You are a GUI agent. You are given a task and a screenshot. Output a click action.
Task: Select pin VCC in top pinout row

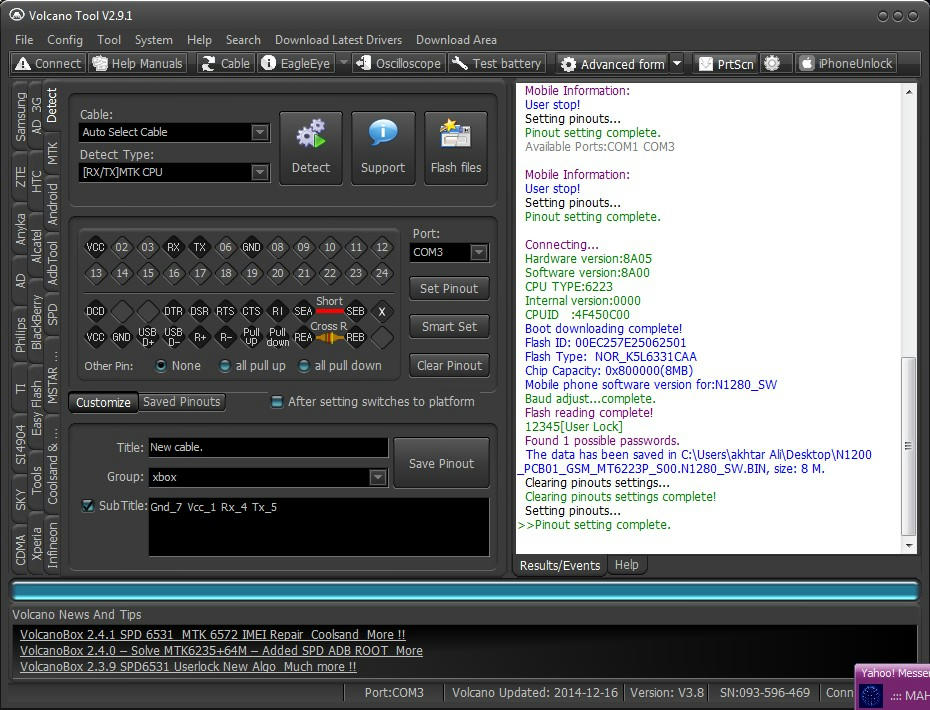point(95,247)
